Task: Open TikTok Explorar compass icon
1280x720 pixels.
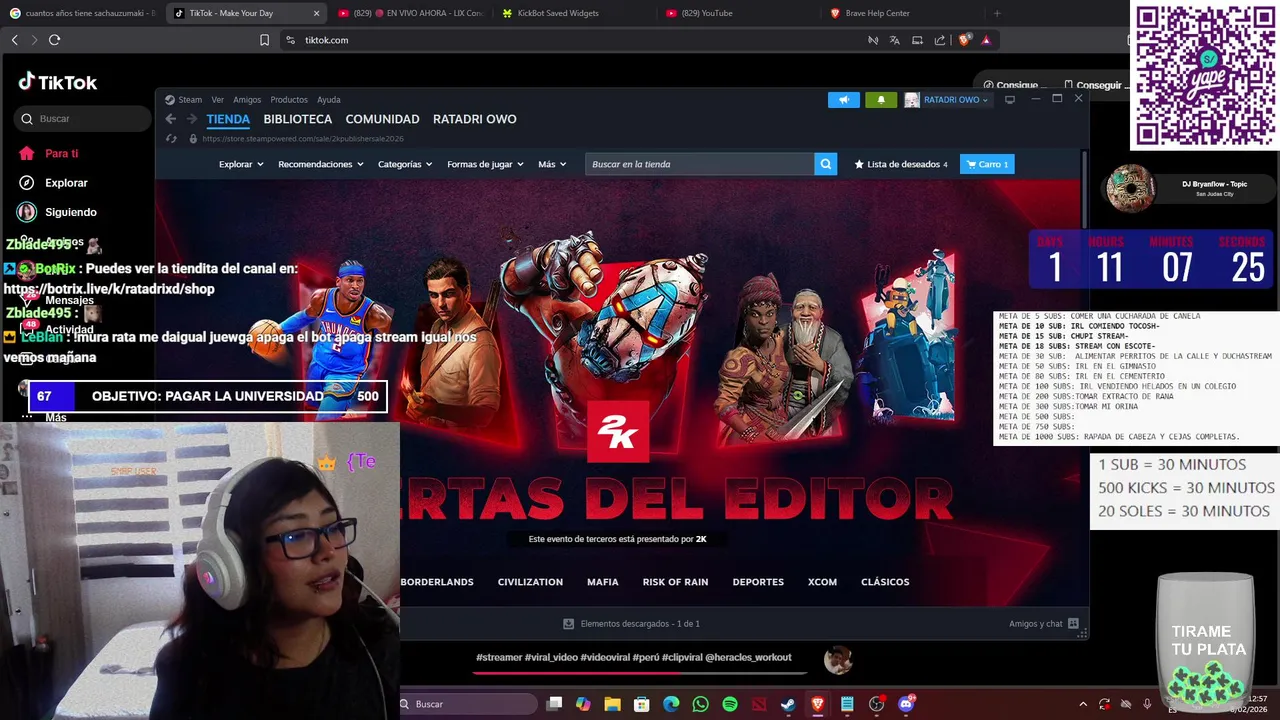Action: 27,183
